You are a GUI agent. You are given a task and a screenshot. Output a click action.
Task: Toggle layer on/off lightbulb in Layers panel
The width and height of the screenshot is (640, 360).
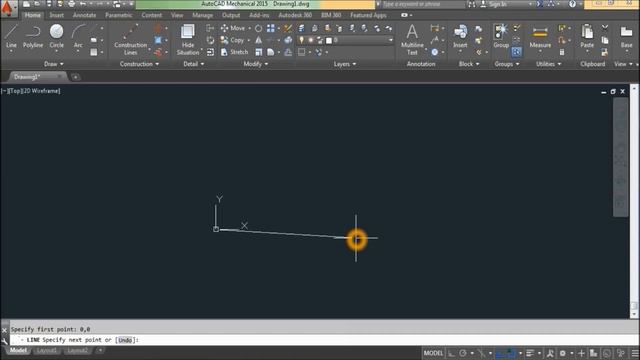302,40
